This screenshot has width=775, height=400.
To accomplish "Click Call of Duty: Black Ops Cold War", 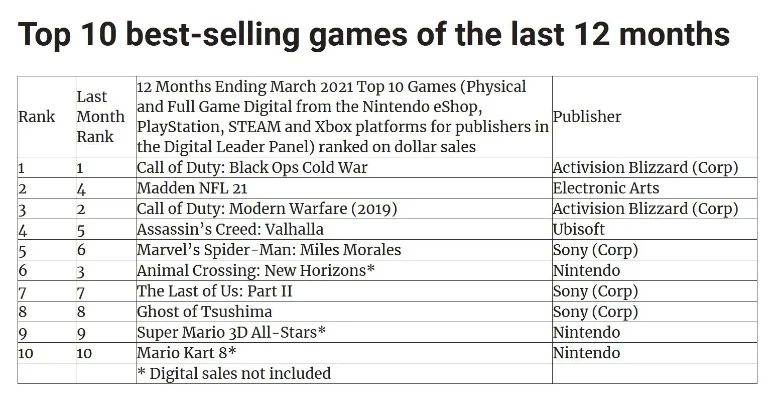I will [x=252, y=168].
